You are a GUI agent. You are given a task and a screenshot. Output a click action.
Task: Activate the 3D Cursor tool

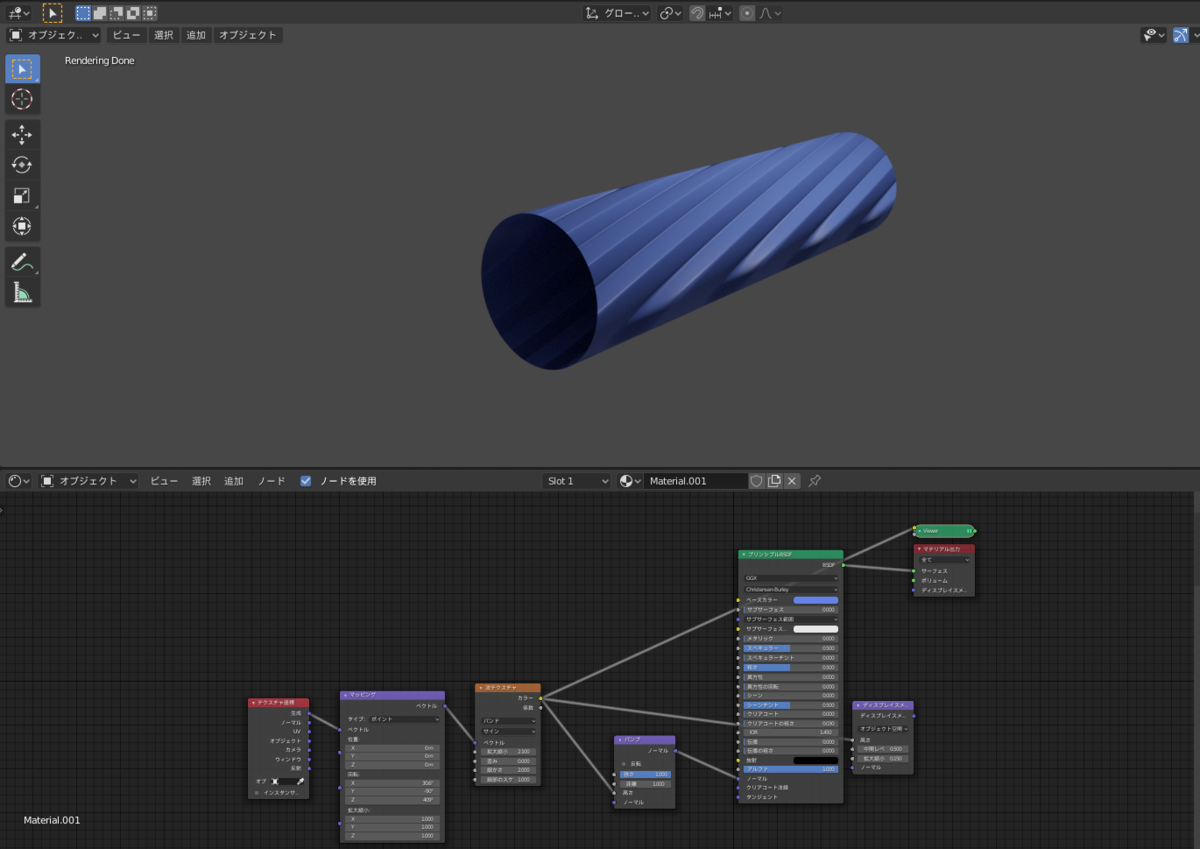[x=22, y=99]
